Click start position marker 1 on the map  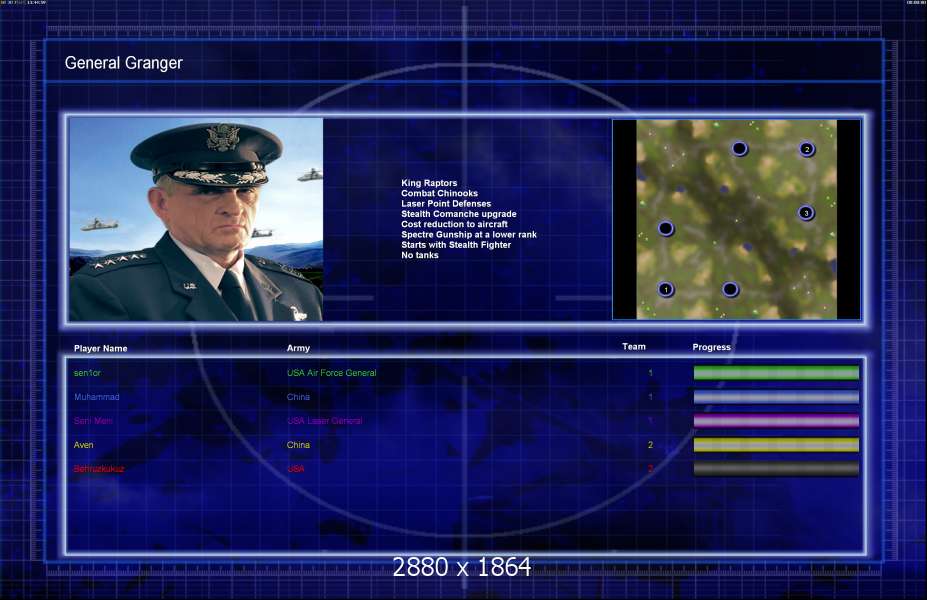tap(666, 290)
